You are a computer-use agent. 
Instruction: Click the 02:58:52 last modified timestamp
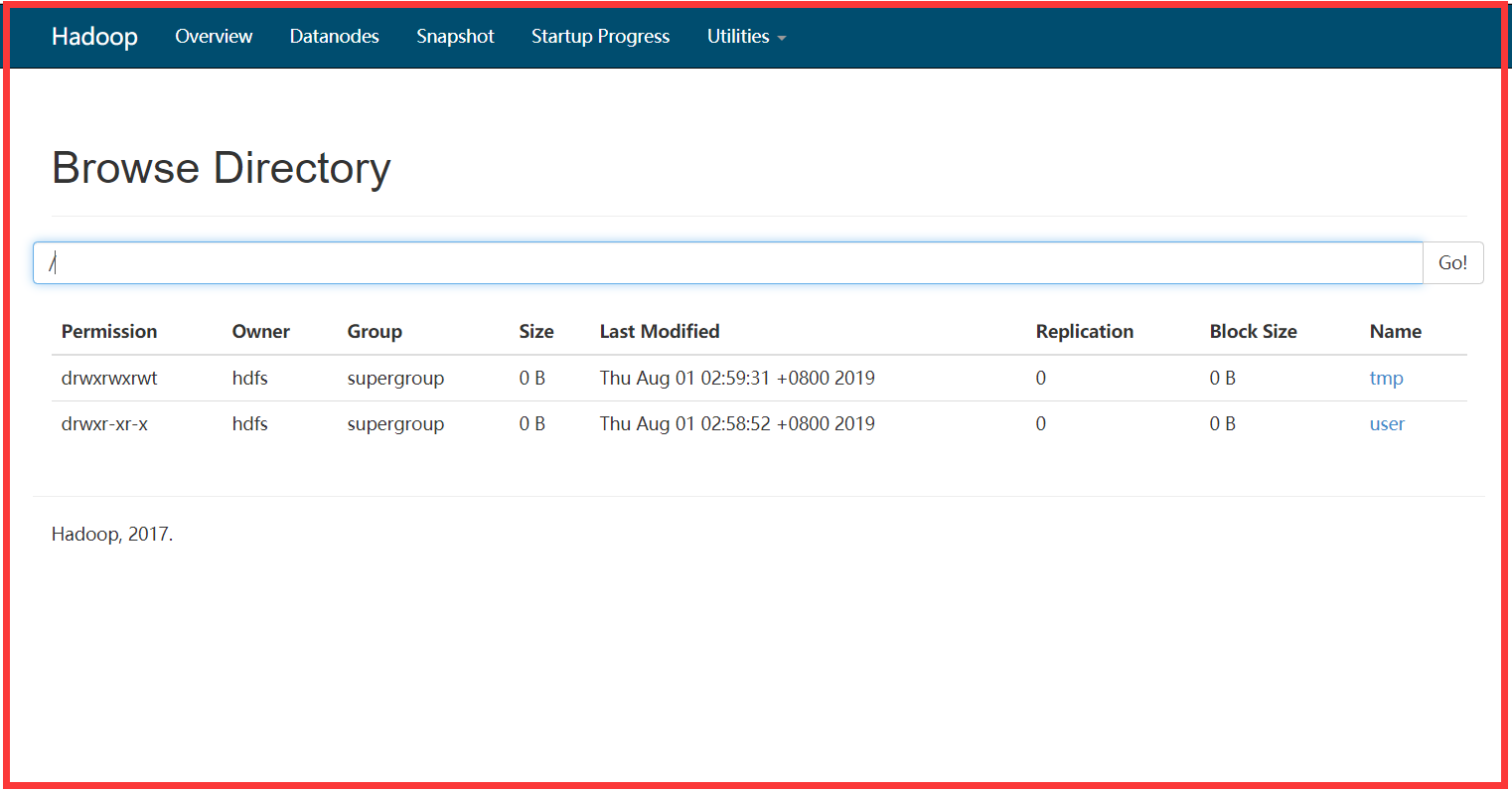(x=735, y=424)
